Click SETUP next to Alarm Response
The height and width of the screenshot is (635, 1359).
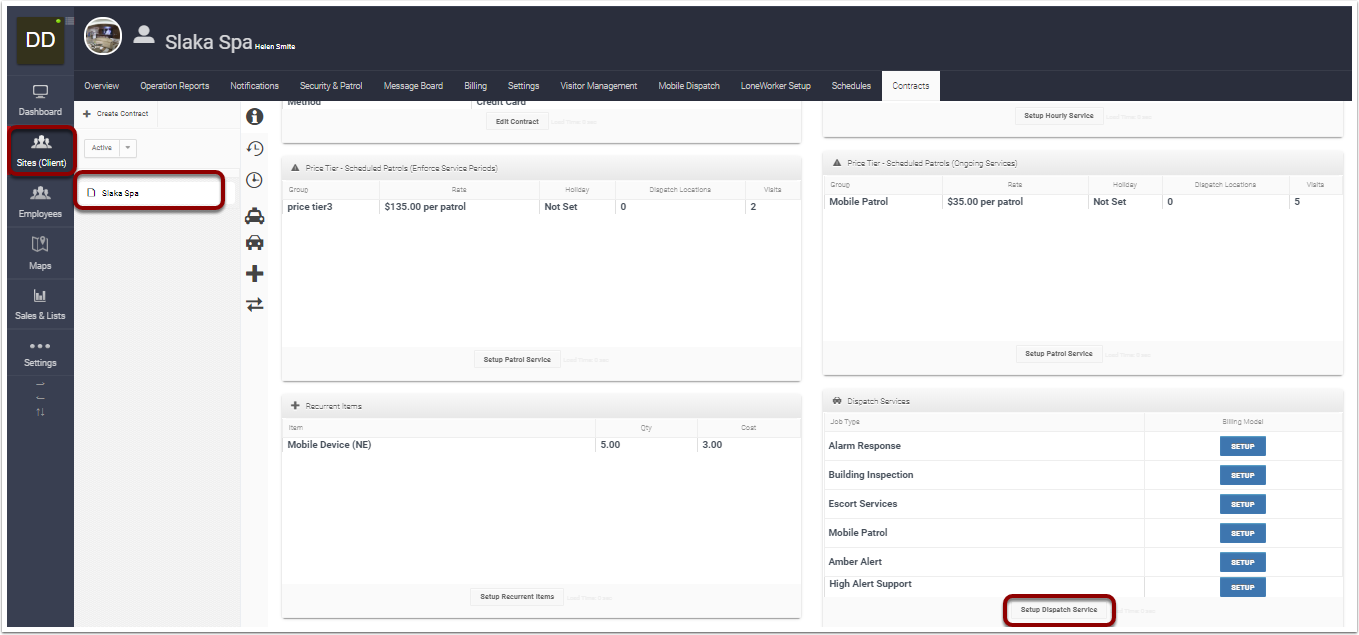(1242, 445)
